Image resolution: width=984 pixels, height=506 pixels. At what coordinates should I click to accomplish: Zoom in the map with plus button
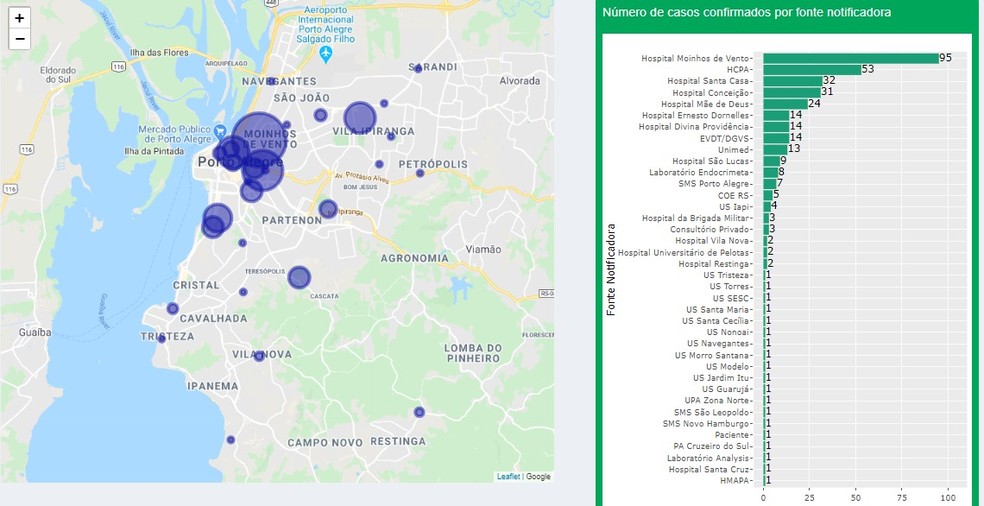(x=19, y=18)
